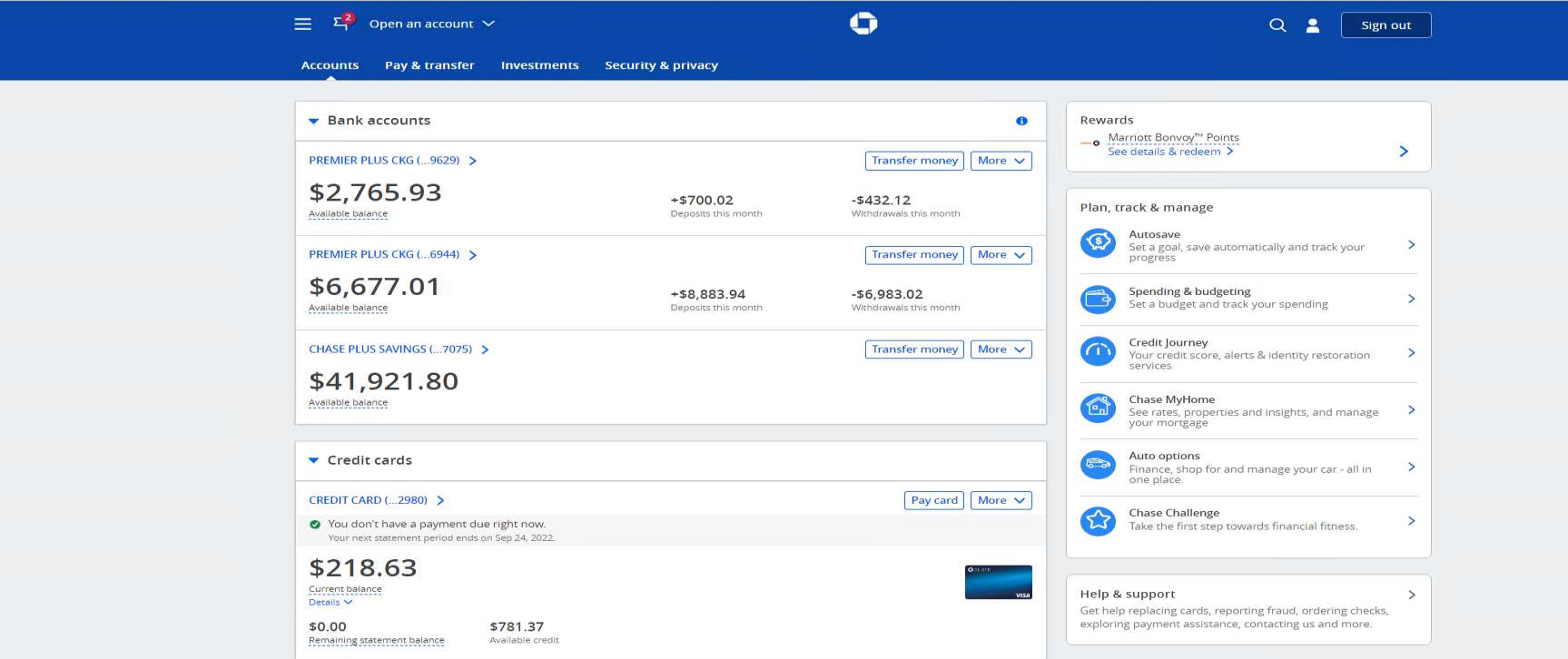Click the Chase octagon logo
This screenshot has width=1568, height=659.
[863, 24]
